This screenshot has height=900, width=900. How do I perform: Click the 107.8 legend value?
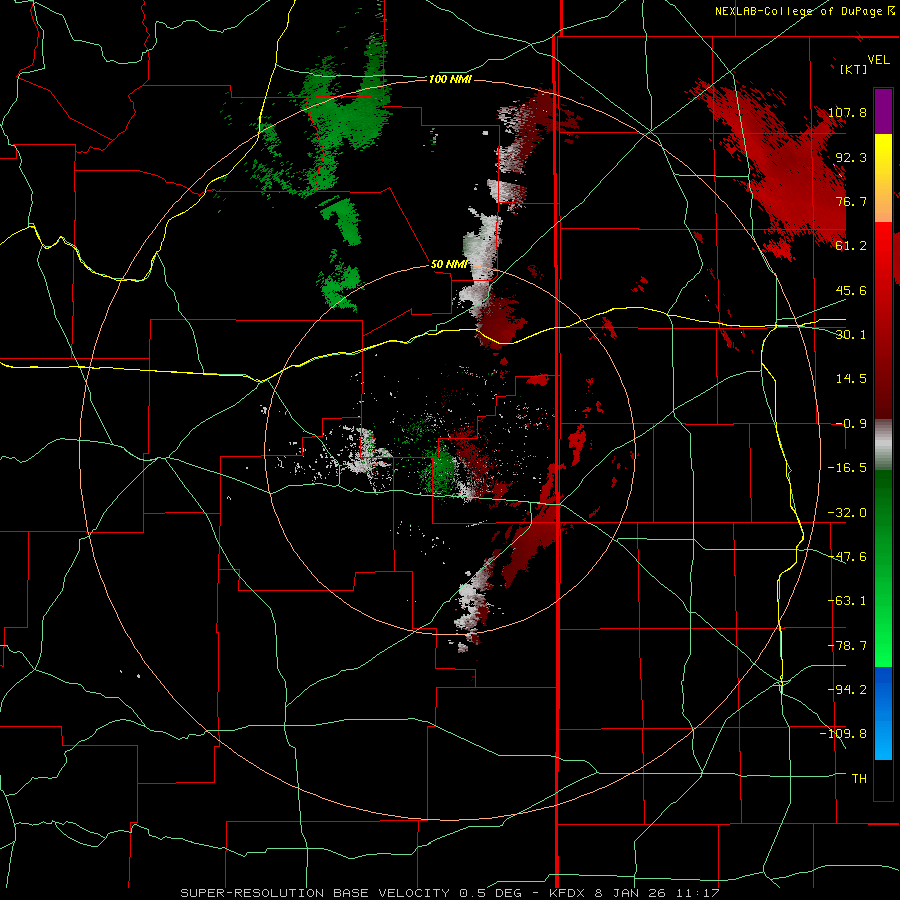click(847, 112)
